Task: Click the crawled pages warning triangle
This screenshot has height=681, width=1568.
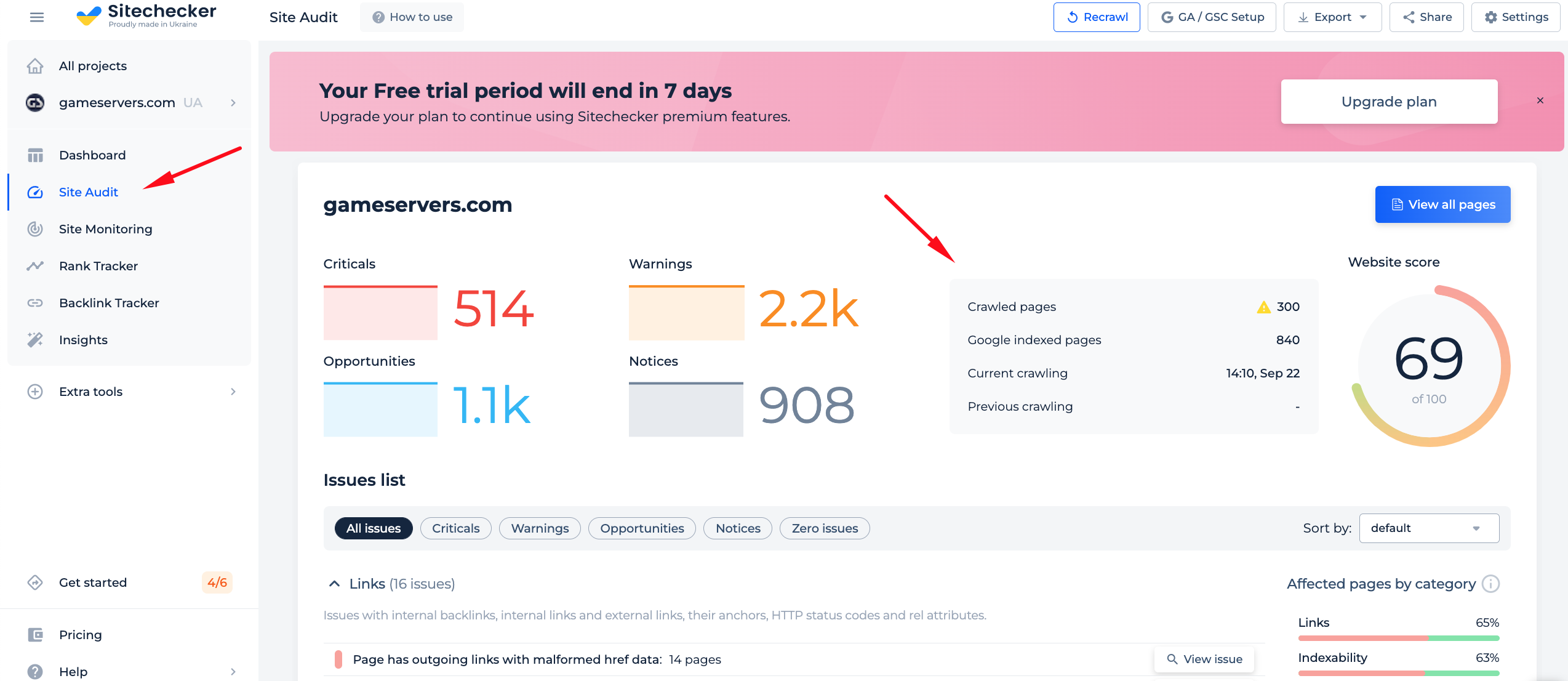Action: 1263,307
